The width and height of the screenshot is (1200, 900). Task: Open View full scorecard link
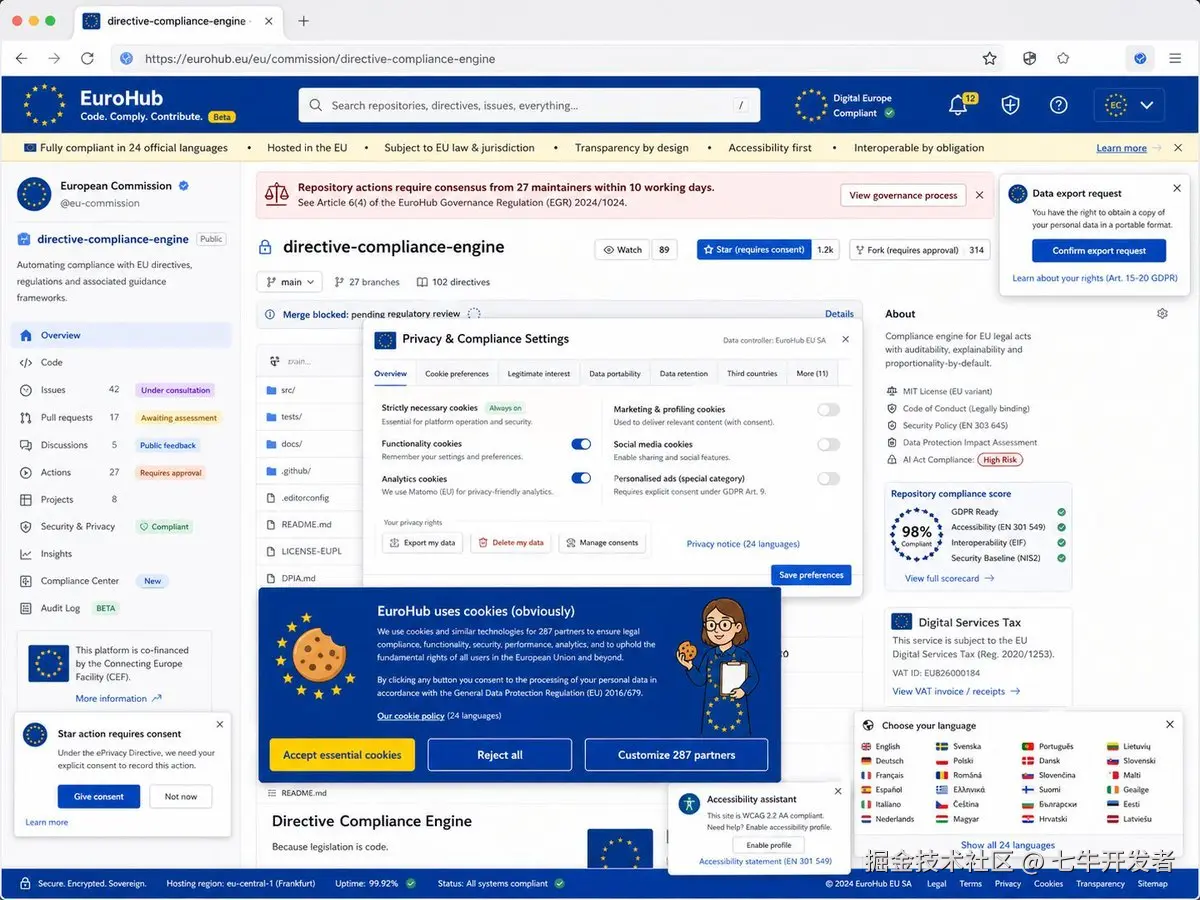[x=949, y=578]
